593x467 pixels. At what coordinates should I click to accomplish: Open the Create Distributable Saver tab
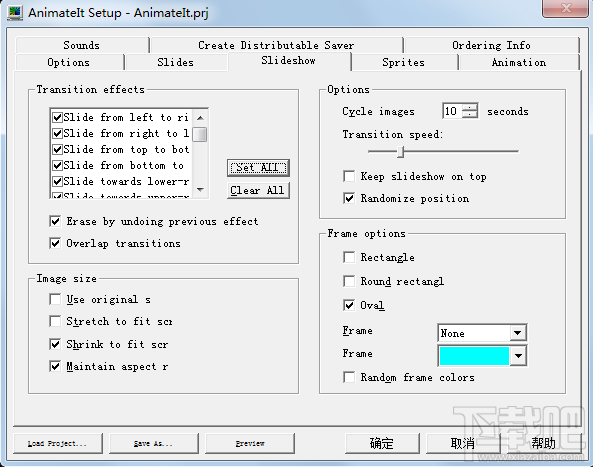[276, 45]
